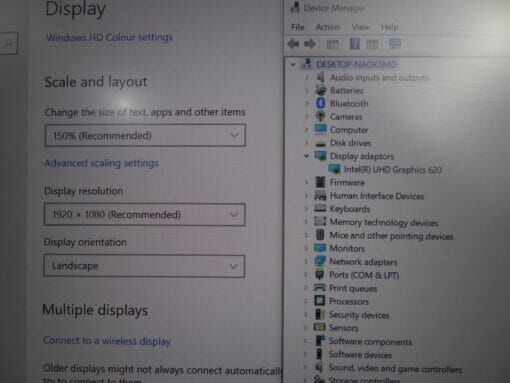Click the Firmware icon
The image size is (510, 383).
point(320,182)
